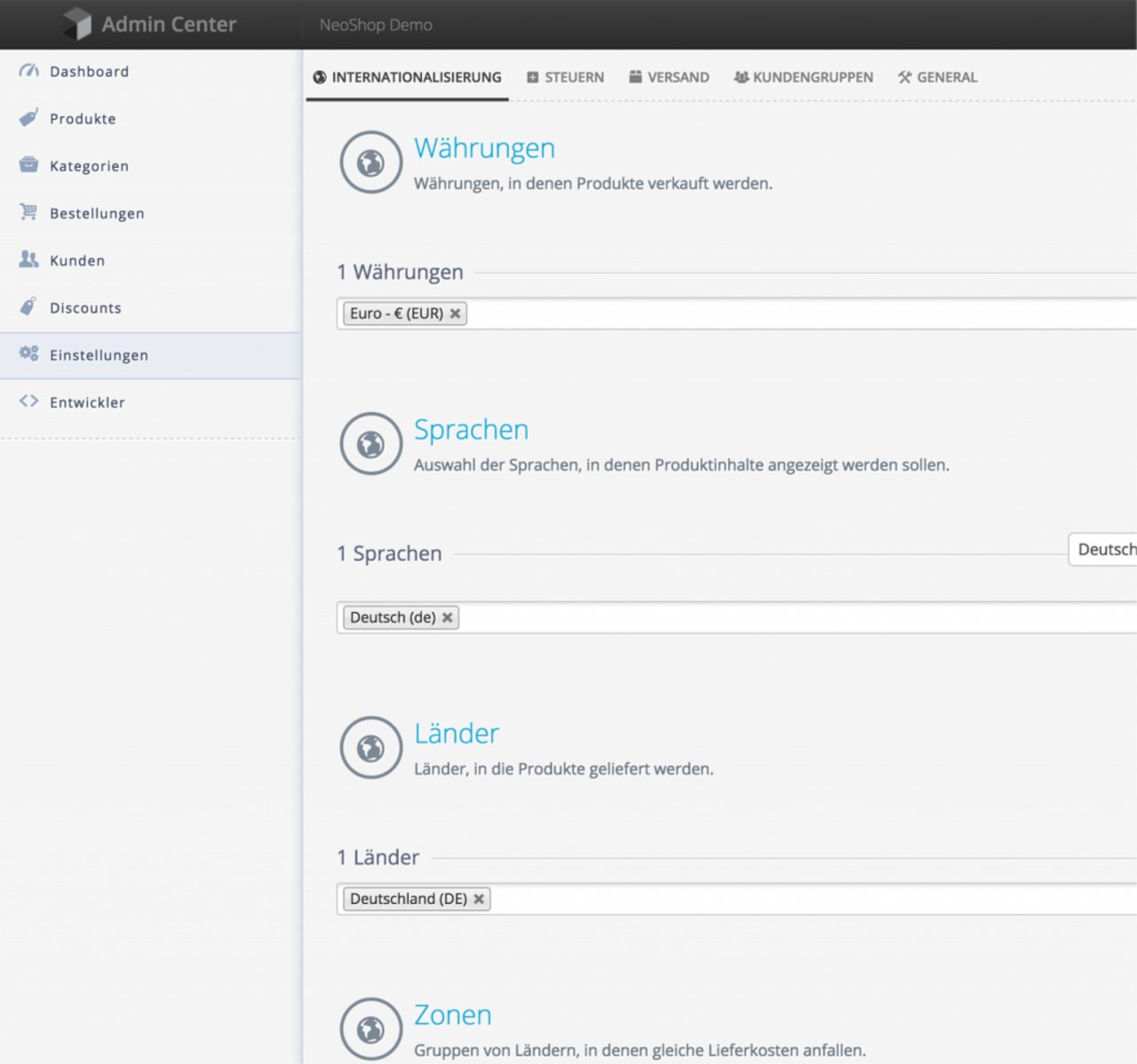This screenshot has height=1064, width=1137.
Task: Click inside the Währungen input field
Action: (x=799, y=314)
